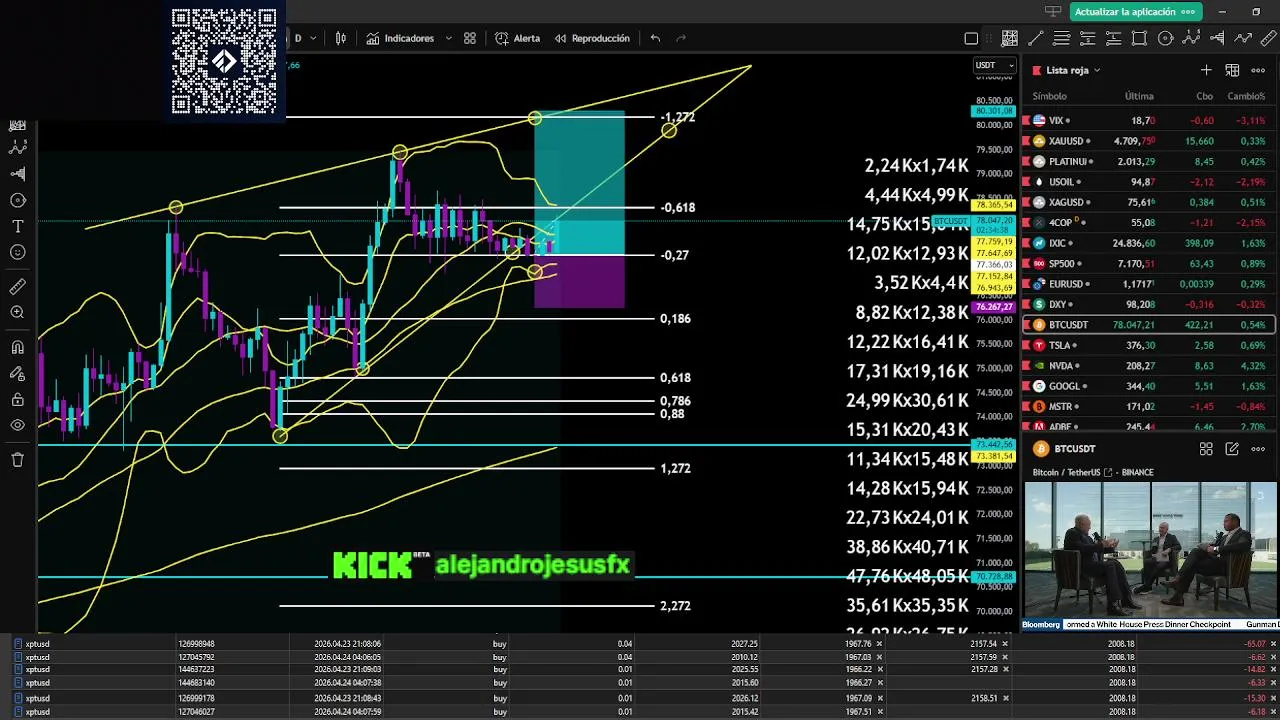The width and height of the screenshot is (1280, 720).
Task: Select the circle drawing tool in top toolbar
Action: click(1165, 38)
